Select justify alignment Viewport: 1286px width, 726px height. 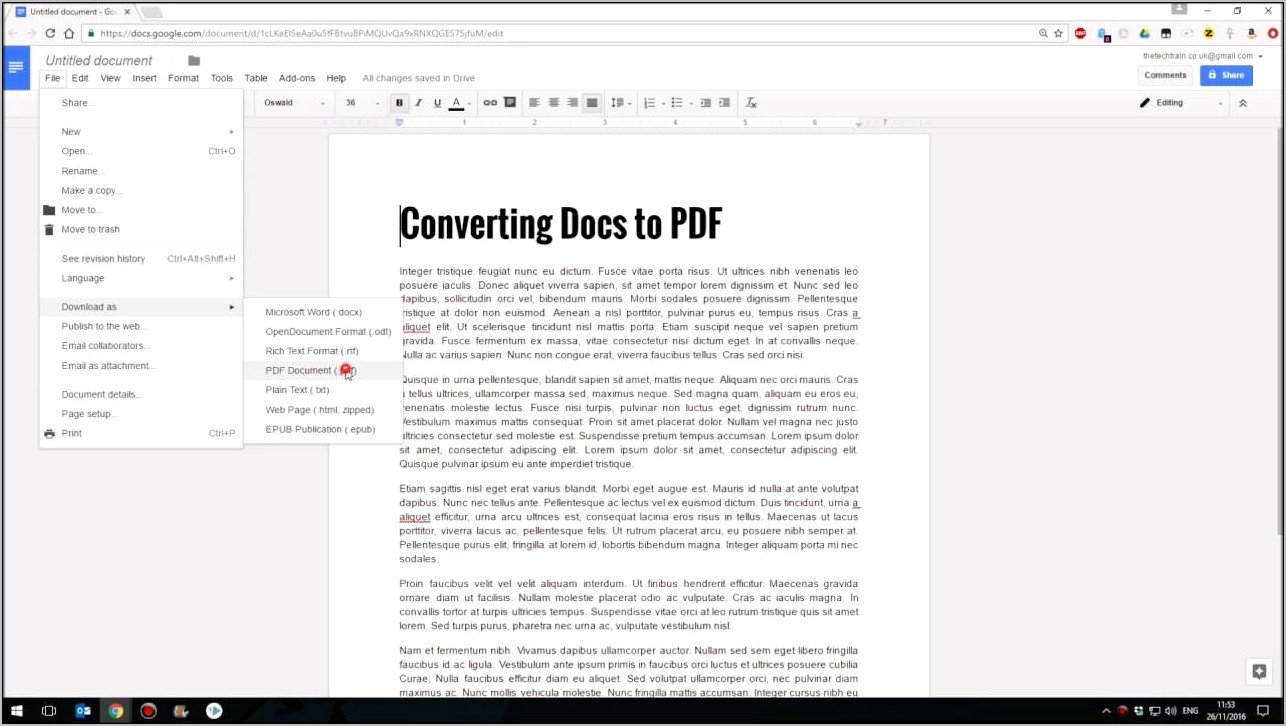click(x=592, y=103)
